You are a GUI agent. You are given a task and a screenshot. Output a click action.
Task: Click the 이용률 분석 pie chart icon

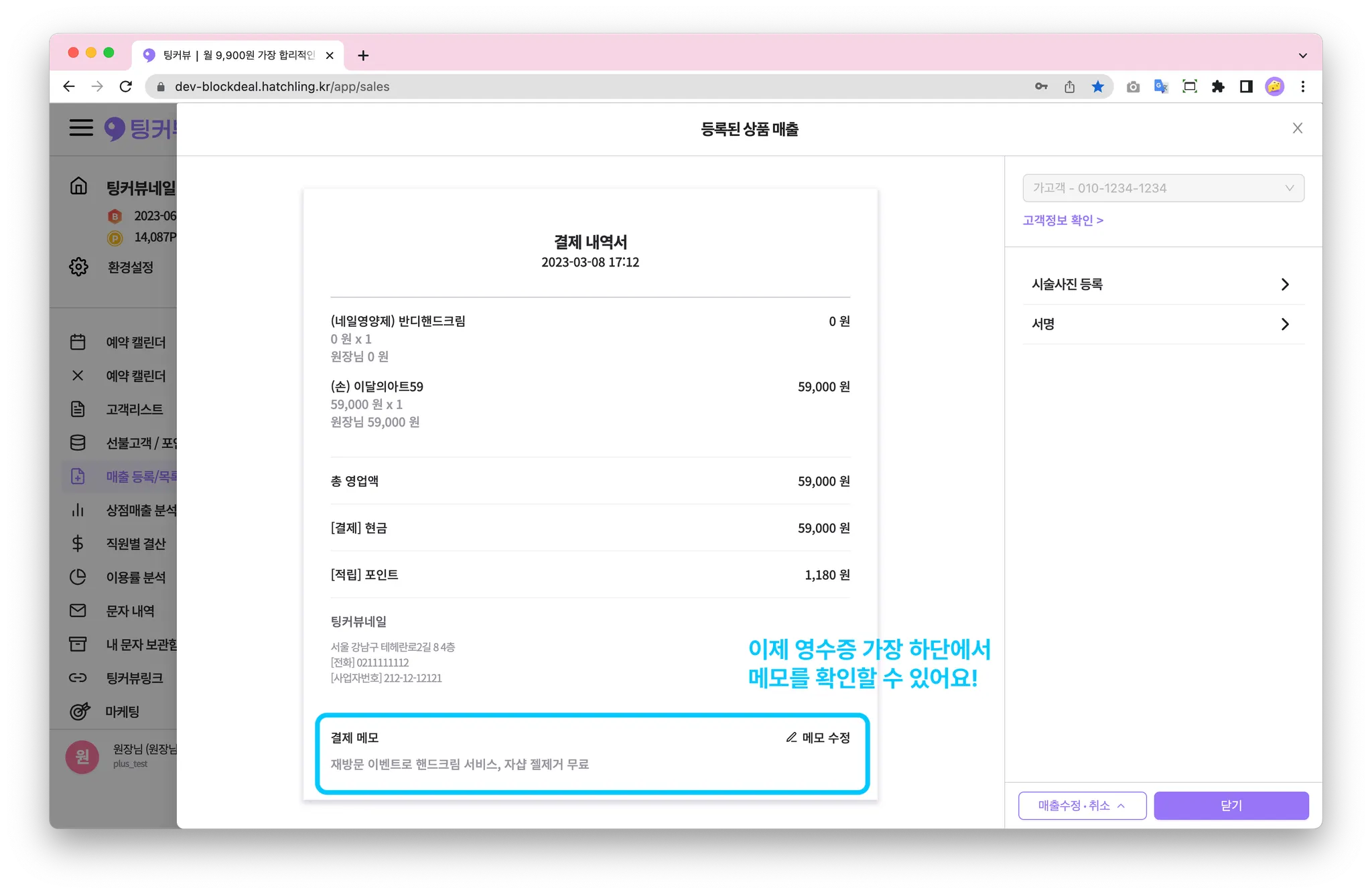pyautogui.click(x=78, y=577)
